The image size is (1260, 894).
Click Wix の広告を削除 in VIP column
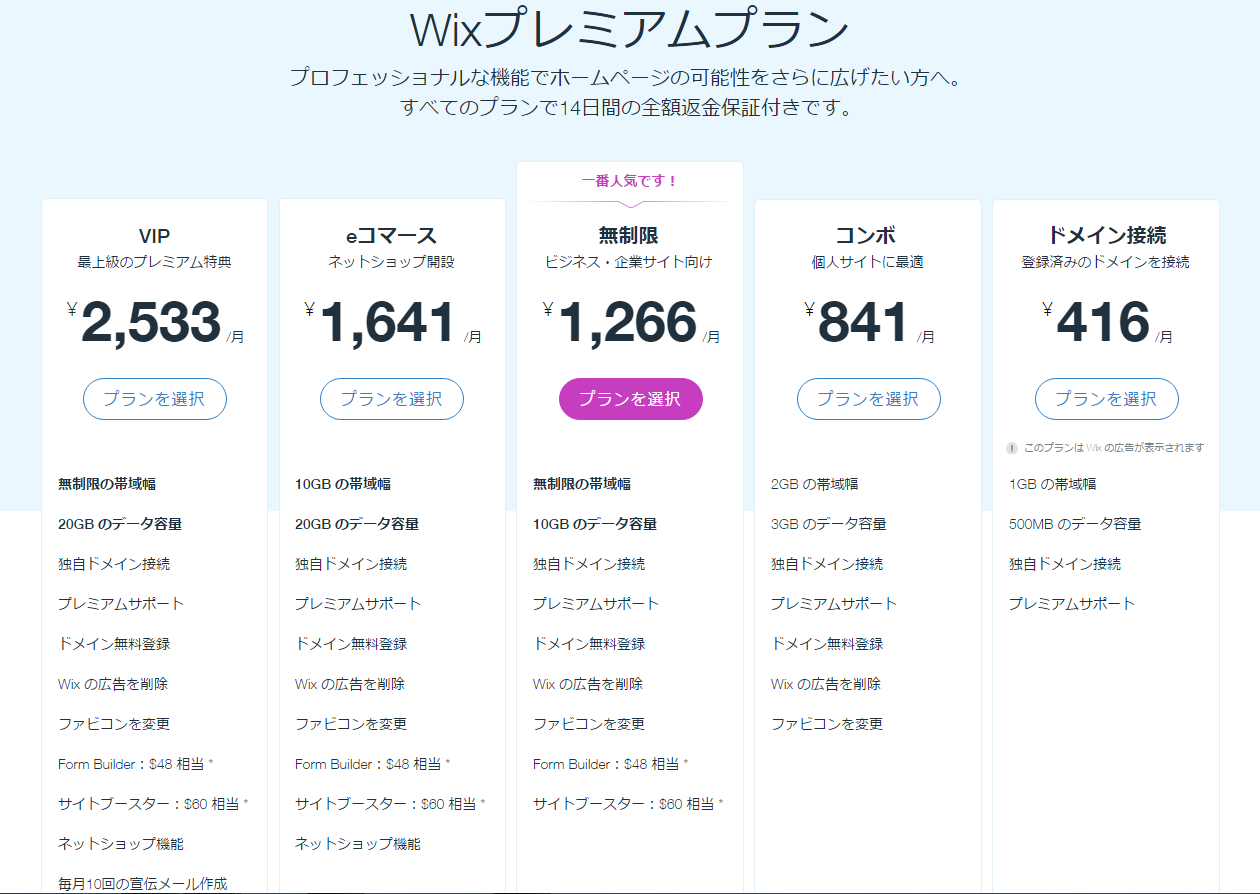click(x=113, y=684)
